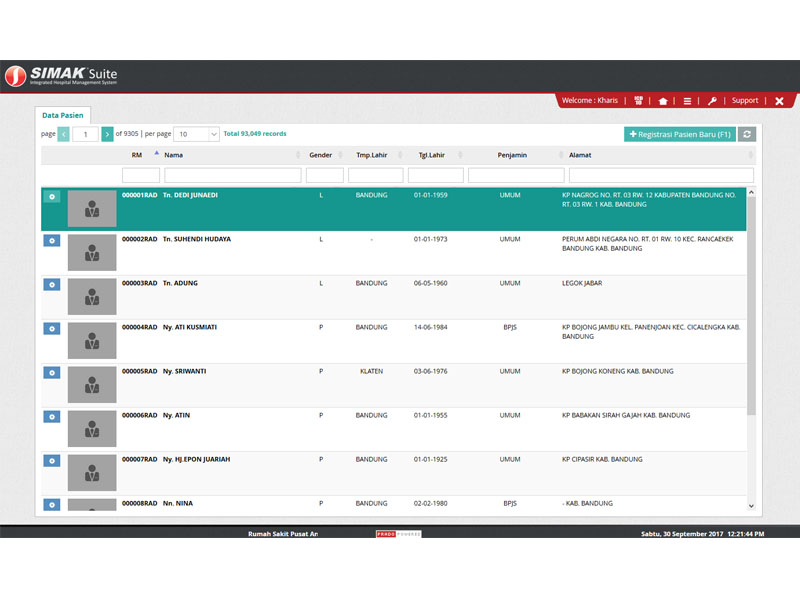Click the key icon in header
This screenshot has height=600, width=800.
712,101
